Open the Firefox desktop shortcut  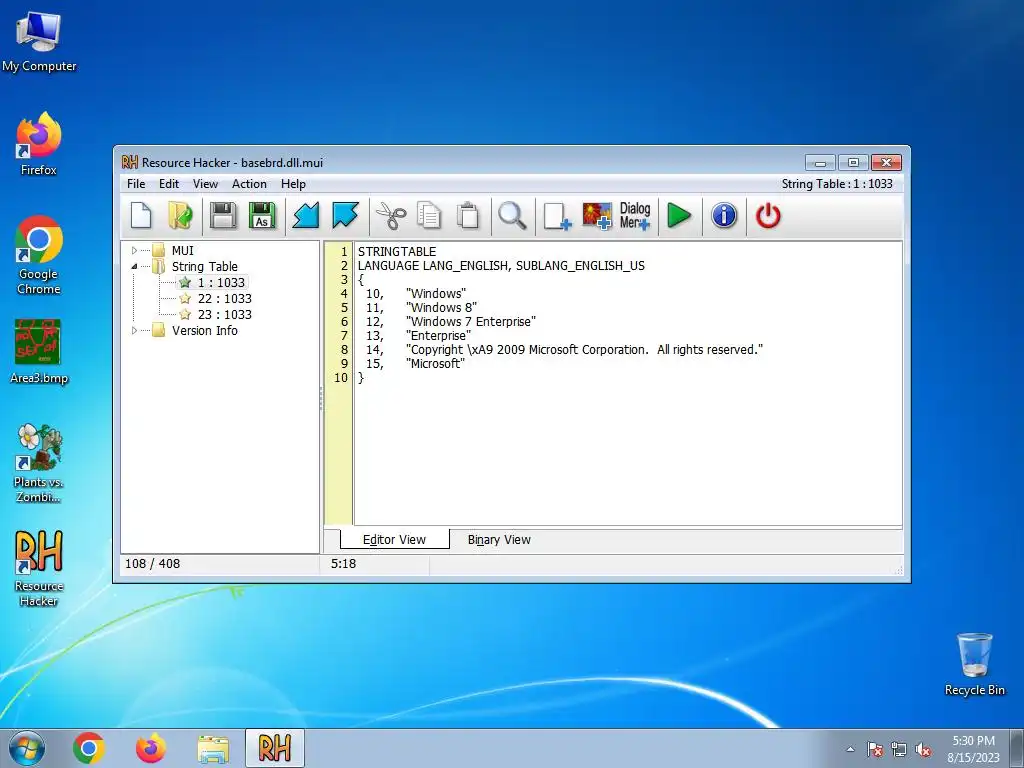tap(39, 145)
